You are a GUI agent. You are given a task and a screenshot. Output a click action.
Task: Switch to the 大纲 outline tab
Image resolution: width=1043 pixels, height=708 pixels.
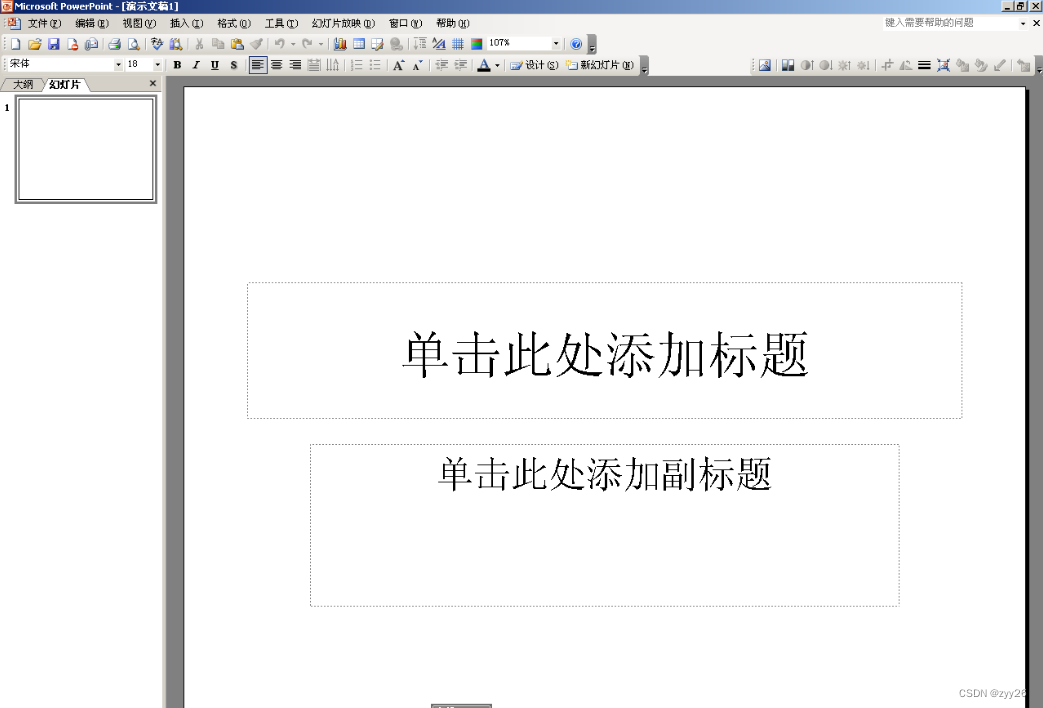click(x=23, y=85)
